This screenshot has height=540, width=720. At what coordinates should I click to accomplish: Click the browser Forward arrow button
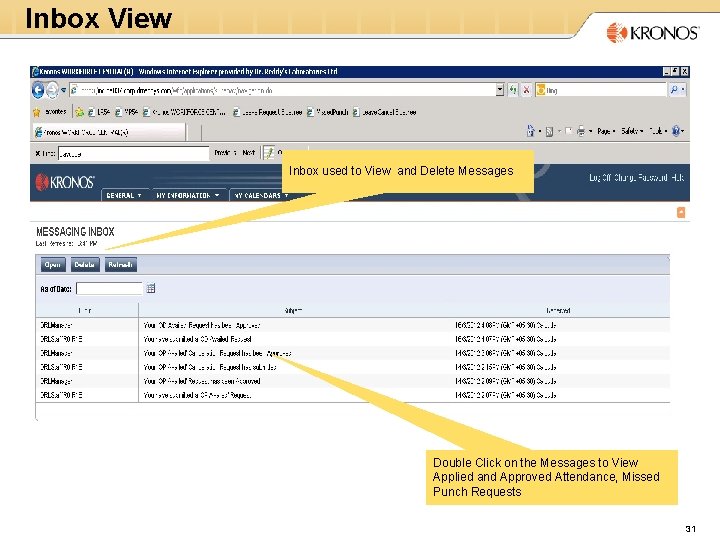[x=52, y=90]
